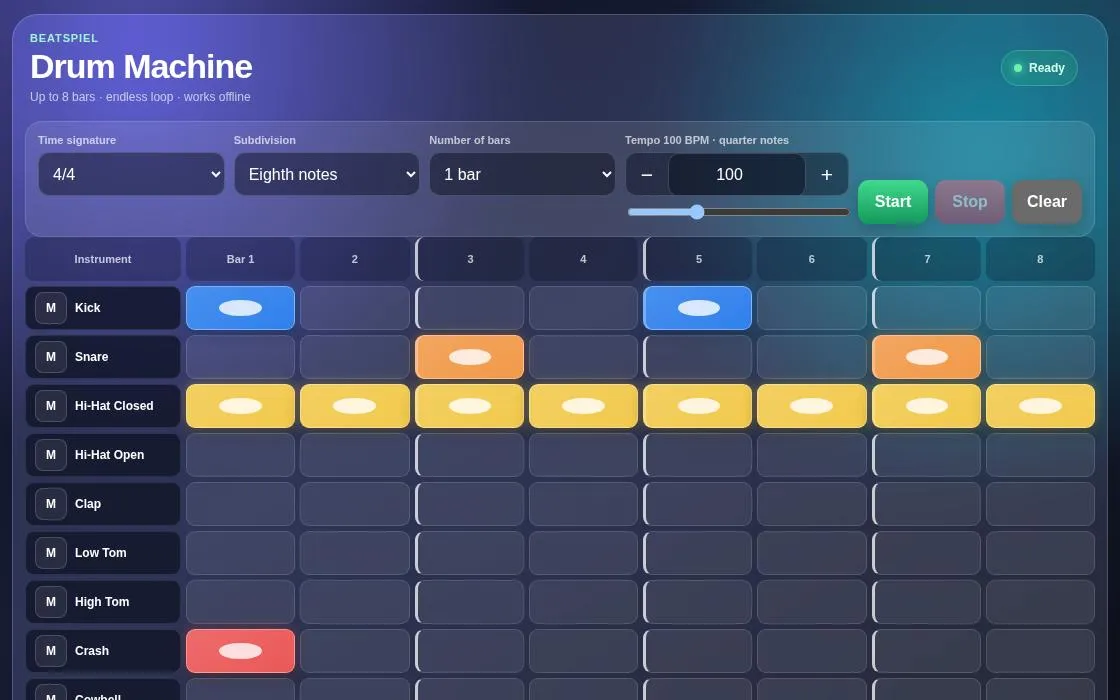Click the Ready status indicator
This screenshot has height=700, width=1120.
pos(1039,68)
